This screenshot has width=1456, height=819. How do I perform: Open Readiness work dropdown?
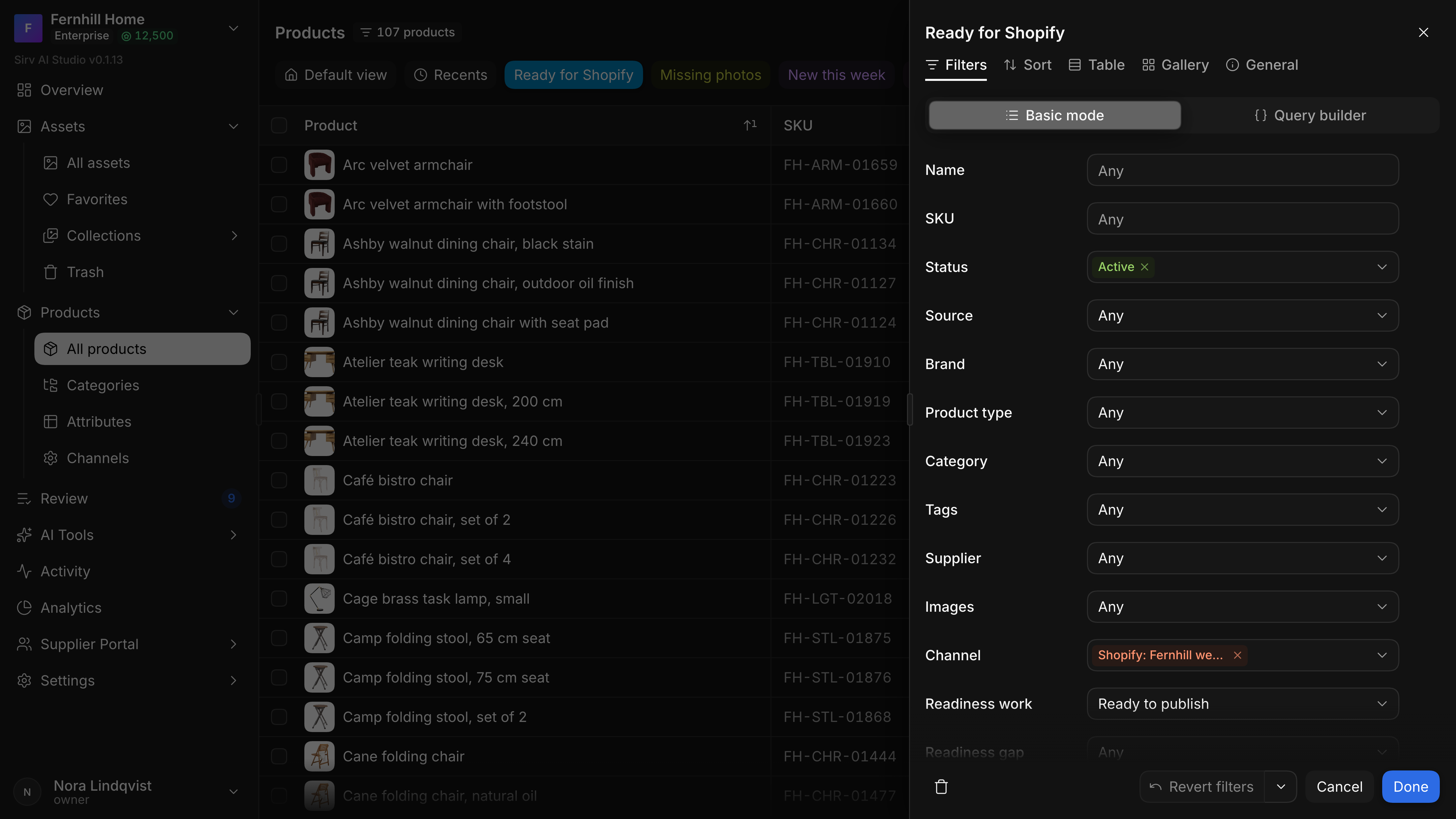[x=1242, y=704]
